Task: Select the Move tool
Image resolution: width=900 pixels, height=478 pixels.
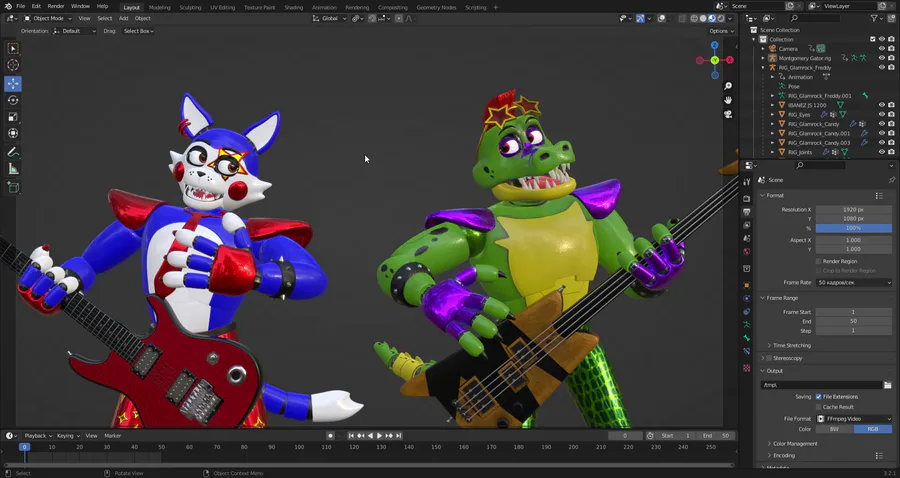Action: pyautogui.click(x=13, y=84)
